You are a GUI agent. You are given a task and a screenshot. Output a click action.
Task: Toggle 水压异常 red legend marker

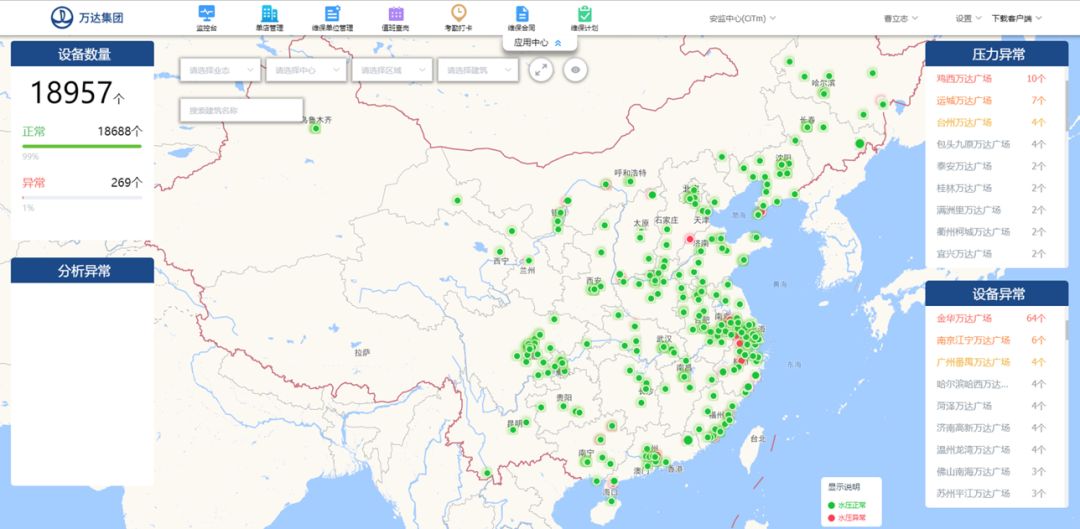831,518
